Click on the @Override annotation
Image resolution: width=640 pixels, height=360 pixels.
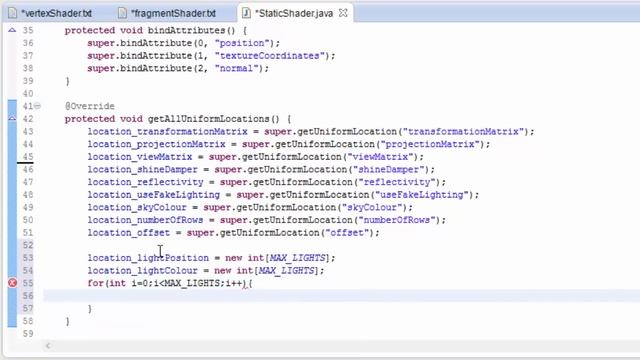(x=90, y=106)
